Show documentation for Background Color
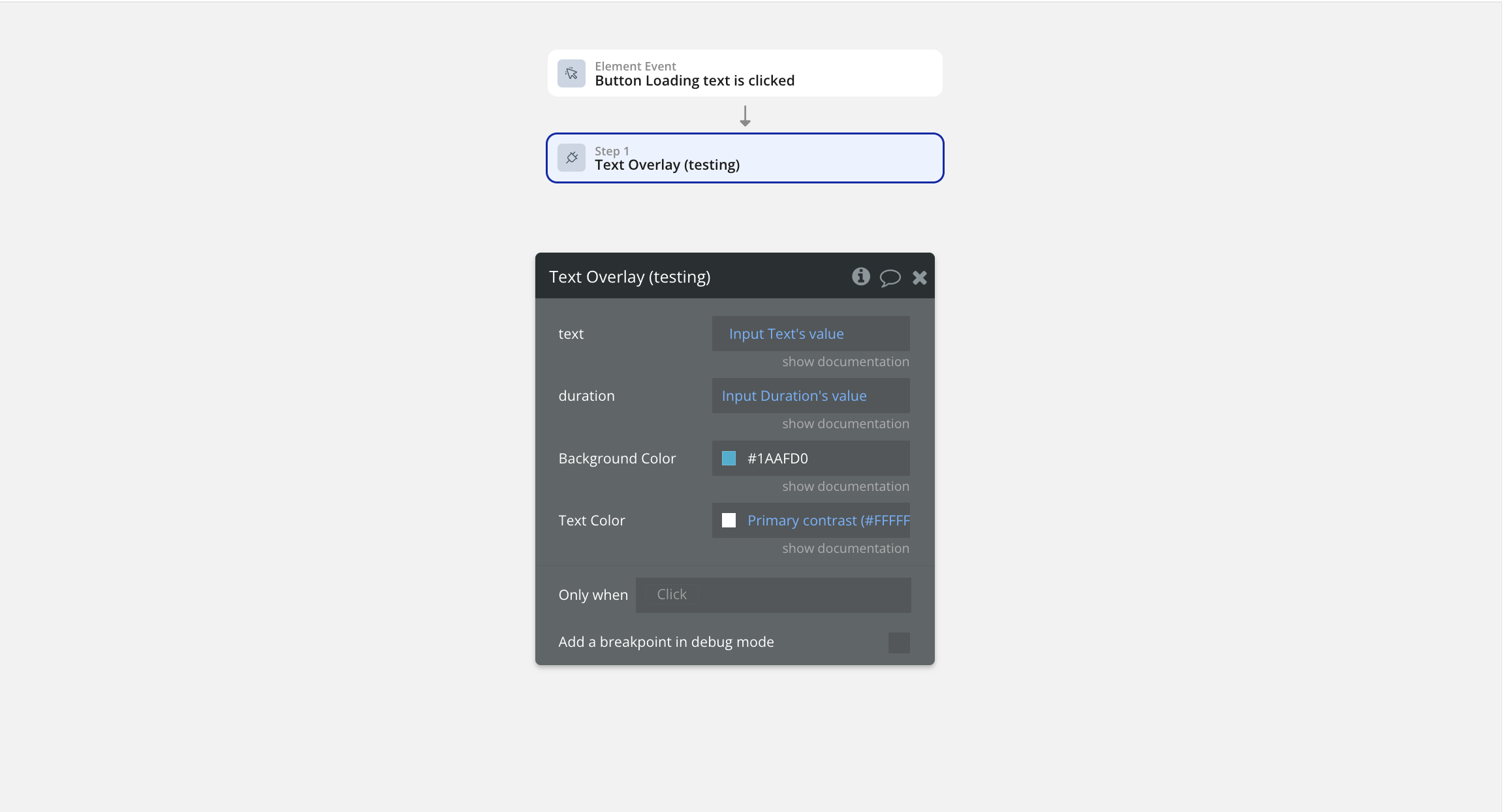1508x812 pixels. (845, 486)
